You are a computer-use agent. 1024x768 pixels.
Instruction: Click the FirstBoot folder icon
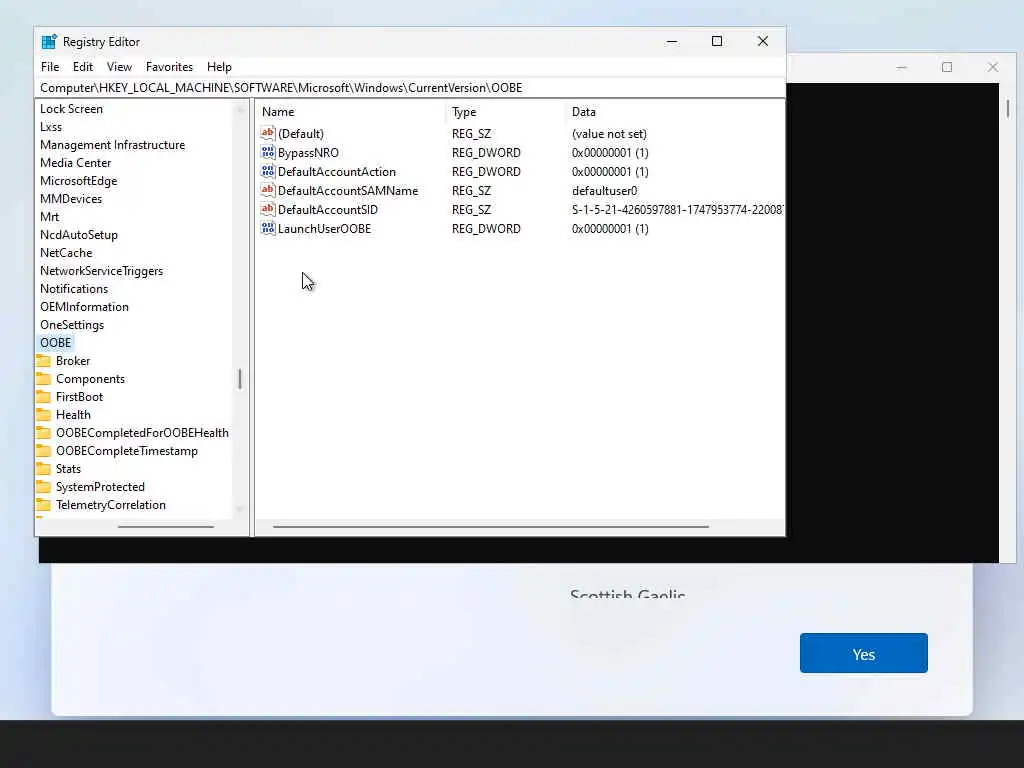[44, 396]
